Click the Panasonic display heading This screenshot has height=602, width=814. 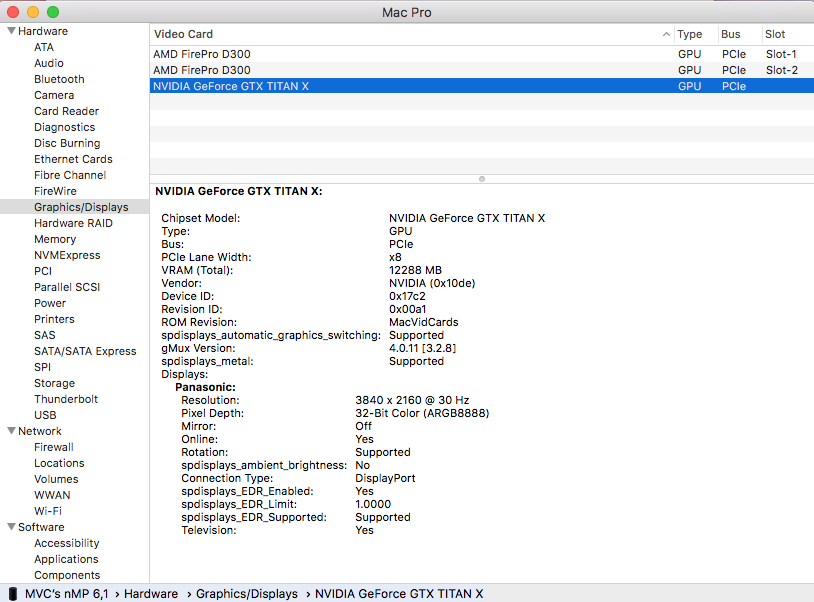205,387
